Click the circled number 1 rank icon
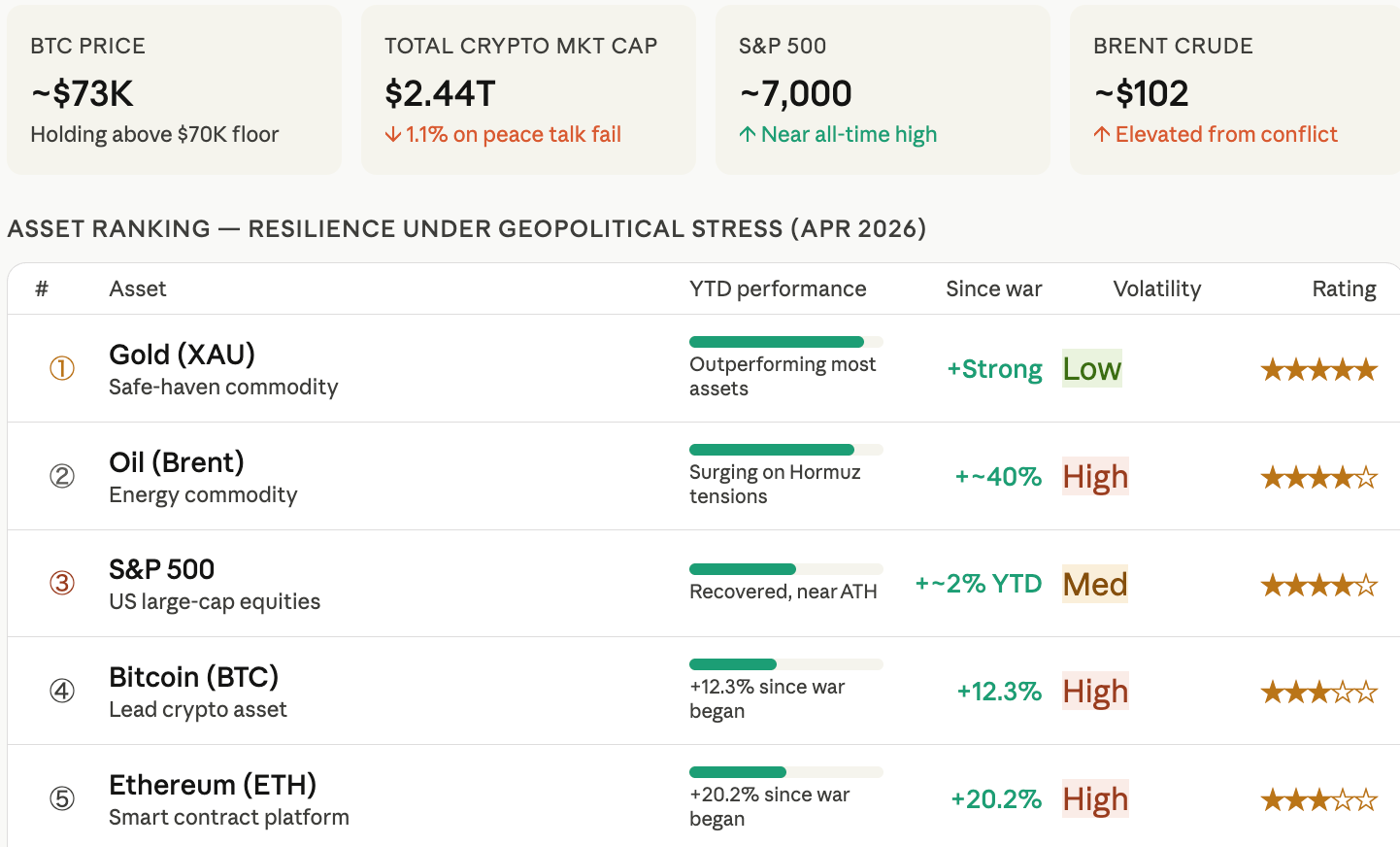The image size is (1400, 847). click(62, 369)
